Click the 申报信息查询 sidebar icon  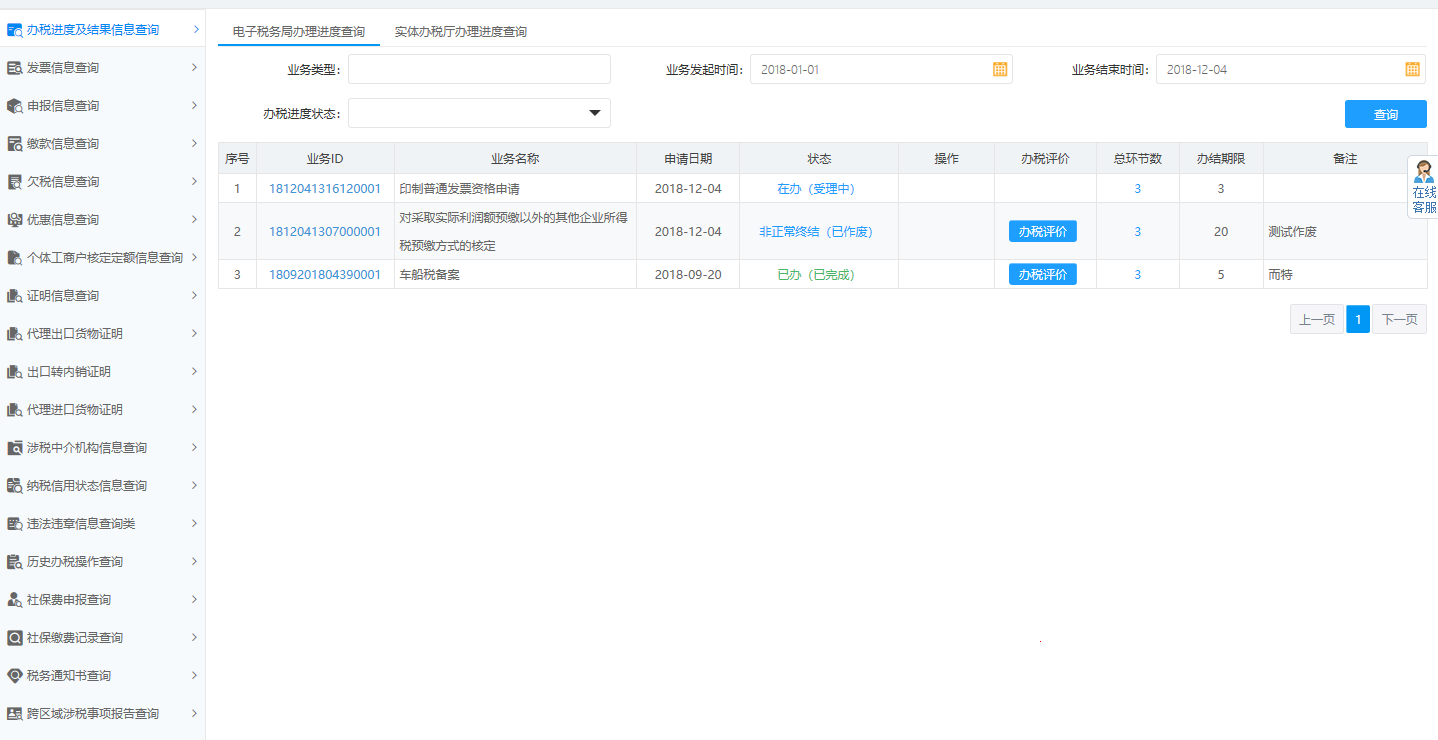click(15, 106)
